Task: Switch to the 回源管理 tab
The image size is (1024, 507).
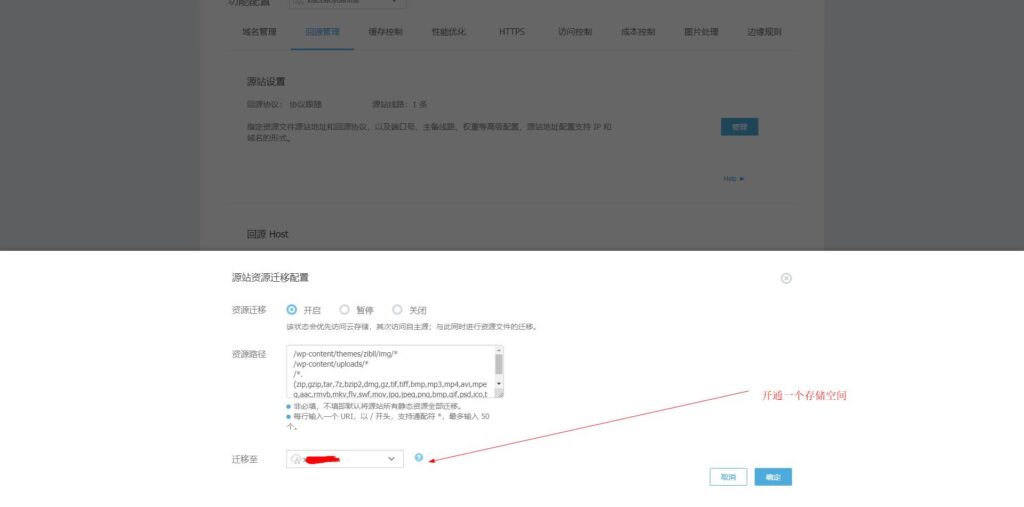Action: click(x=323, y=31)
